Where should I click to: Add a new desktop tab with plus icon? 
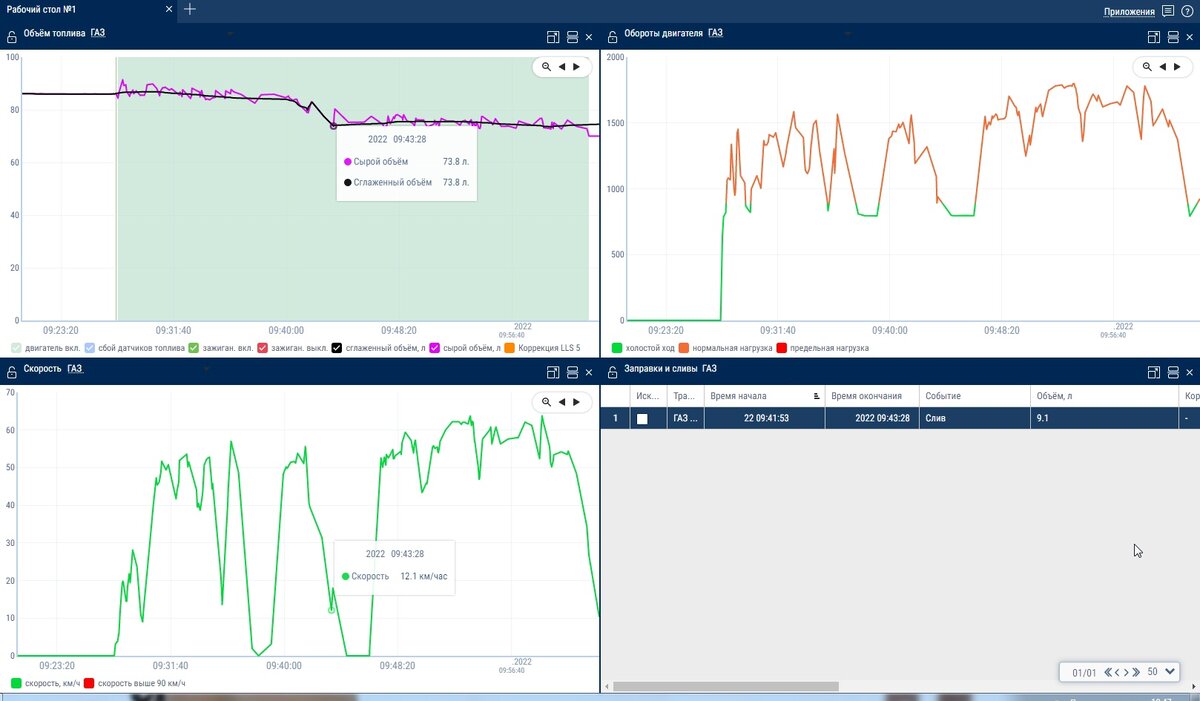coord(190,9)
